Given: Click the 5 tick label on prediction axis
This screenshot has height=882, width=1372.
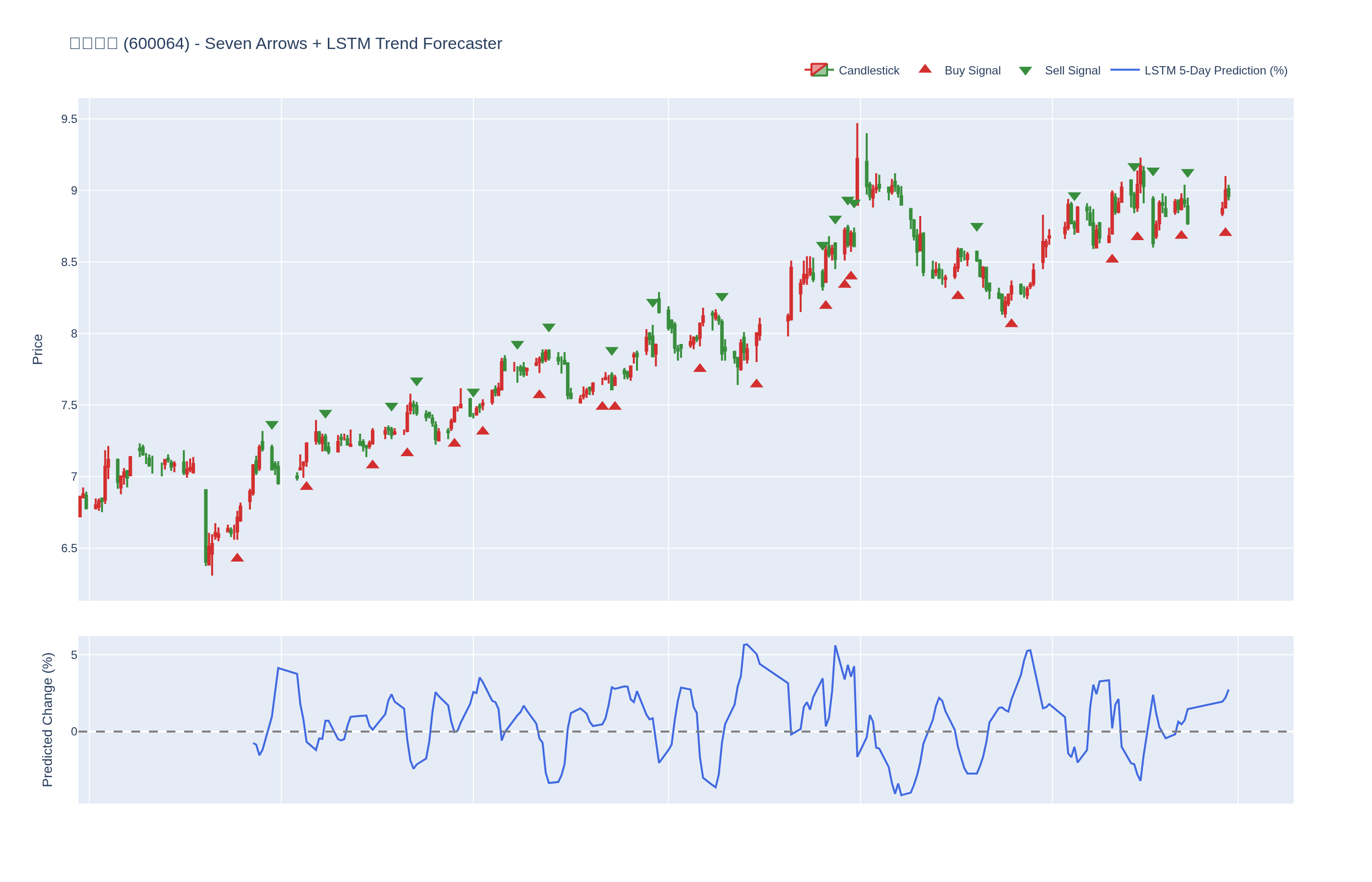Looking at the screenshot, I should [74, 655].
